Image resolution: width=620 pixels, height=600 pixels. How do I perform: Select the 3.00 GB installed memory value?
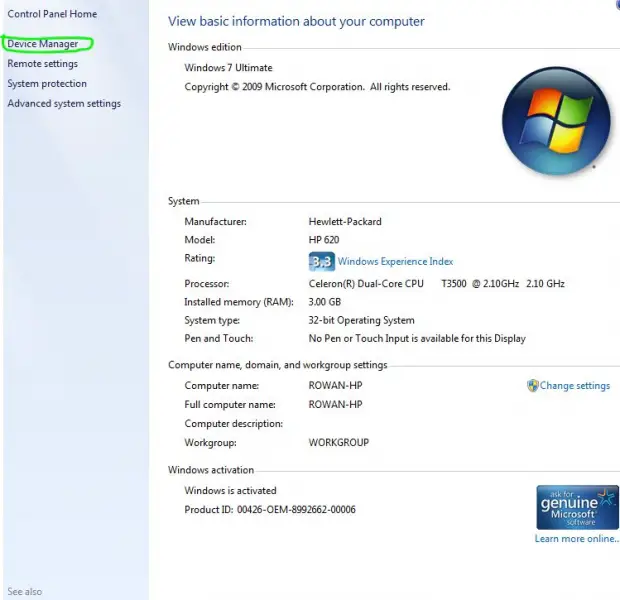(x=325, y=302)
